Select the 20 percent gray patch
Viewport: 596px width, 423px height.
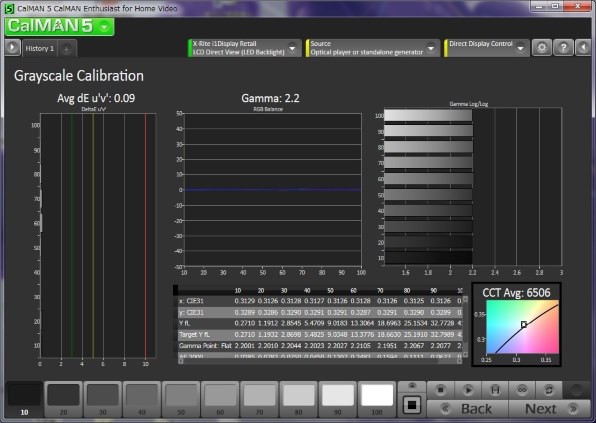(x=63, y=399)
